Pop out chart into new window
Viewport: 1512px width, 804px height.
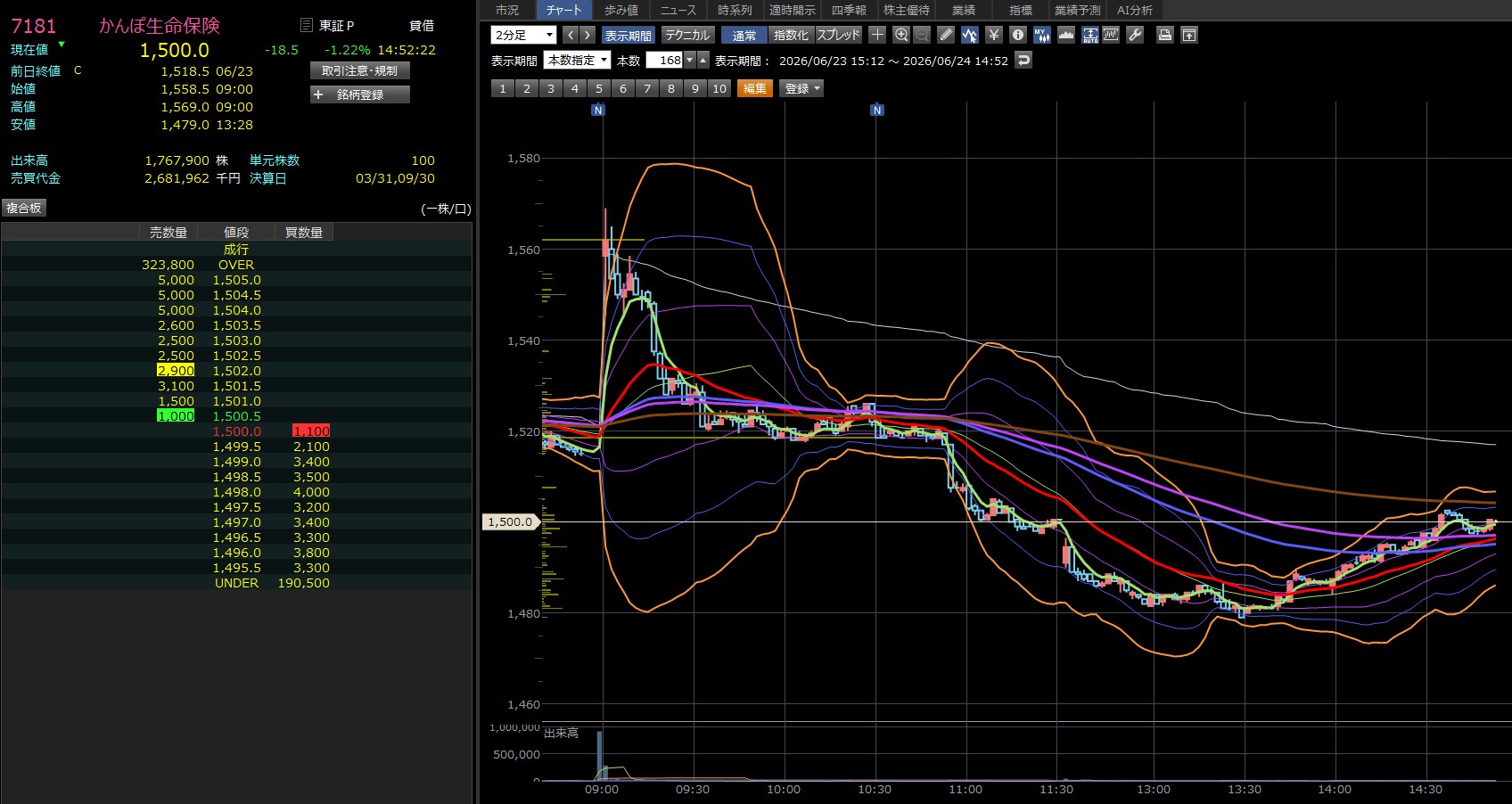[1189, 35]
